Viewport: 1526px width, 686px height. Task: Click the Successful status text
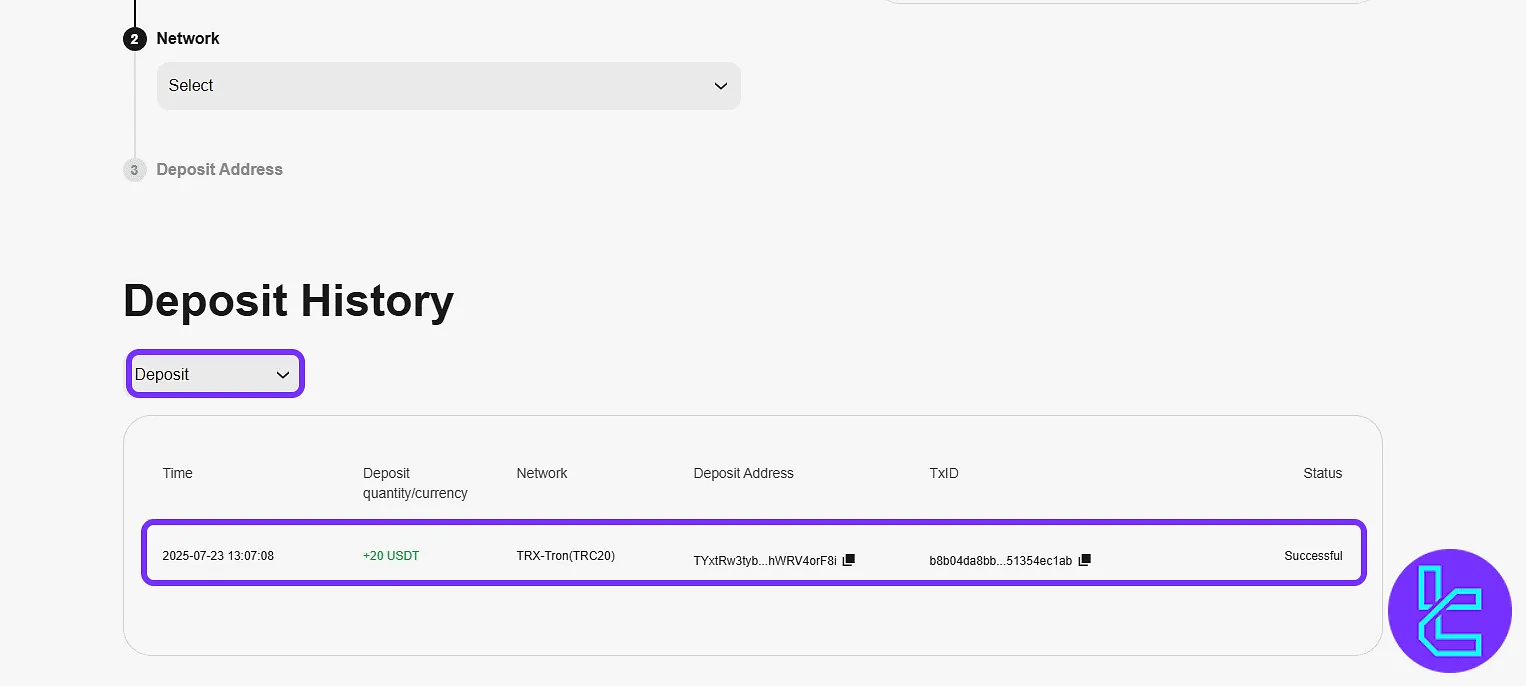point(1313,556)
